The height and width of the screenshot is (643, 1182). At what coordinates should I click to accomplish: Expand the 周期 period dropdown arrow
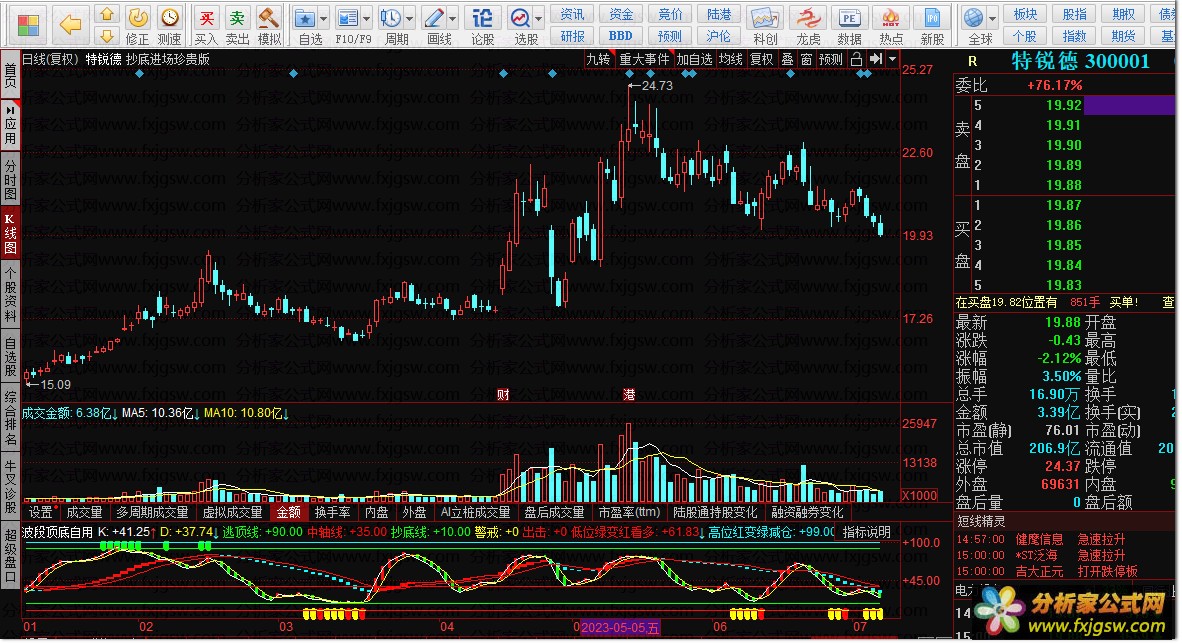click(x=410, y=19)
